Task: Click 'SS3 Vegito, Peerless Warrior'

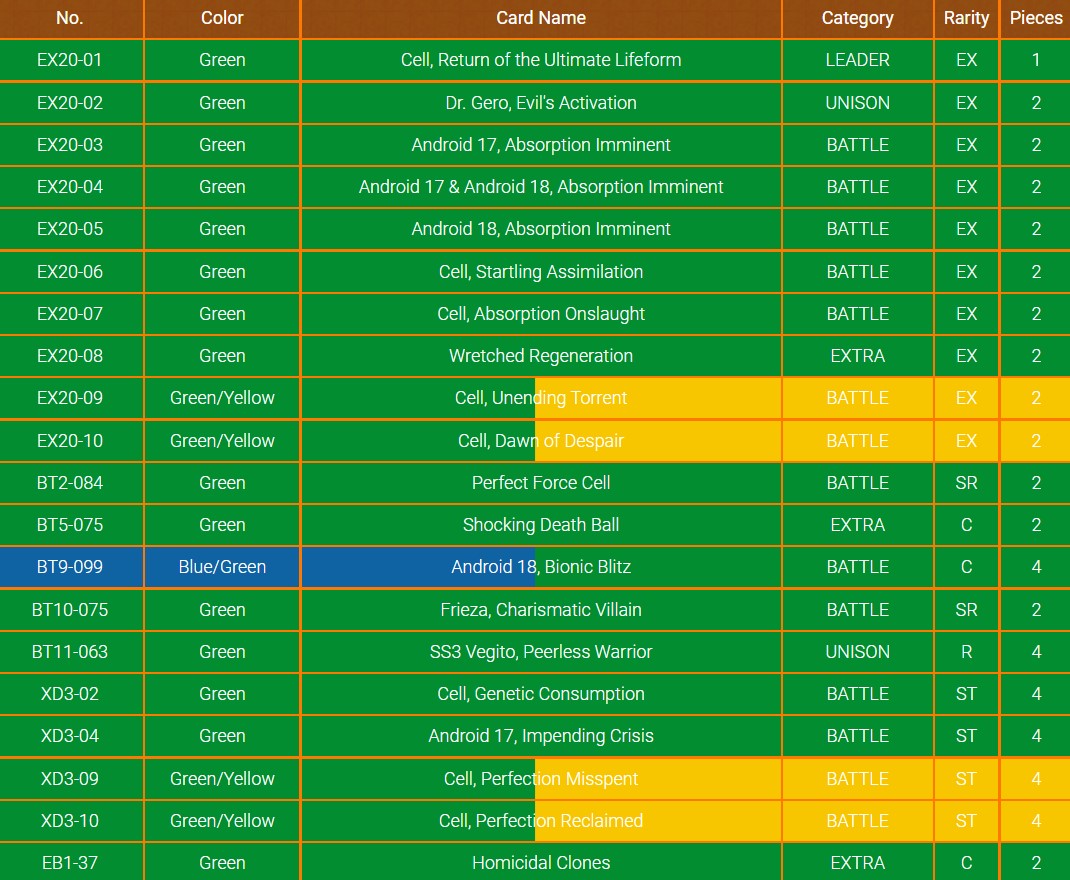Action: coord(540,652)
